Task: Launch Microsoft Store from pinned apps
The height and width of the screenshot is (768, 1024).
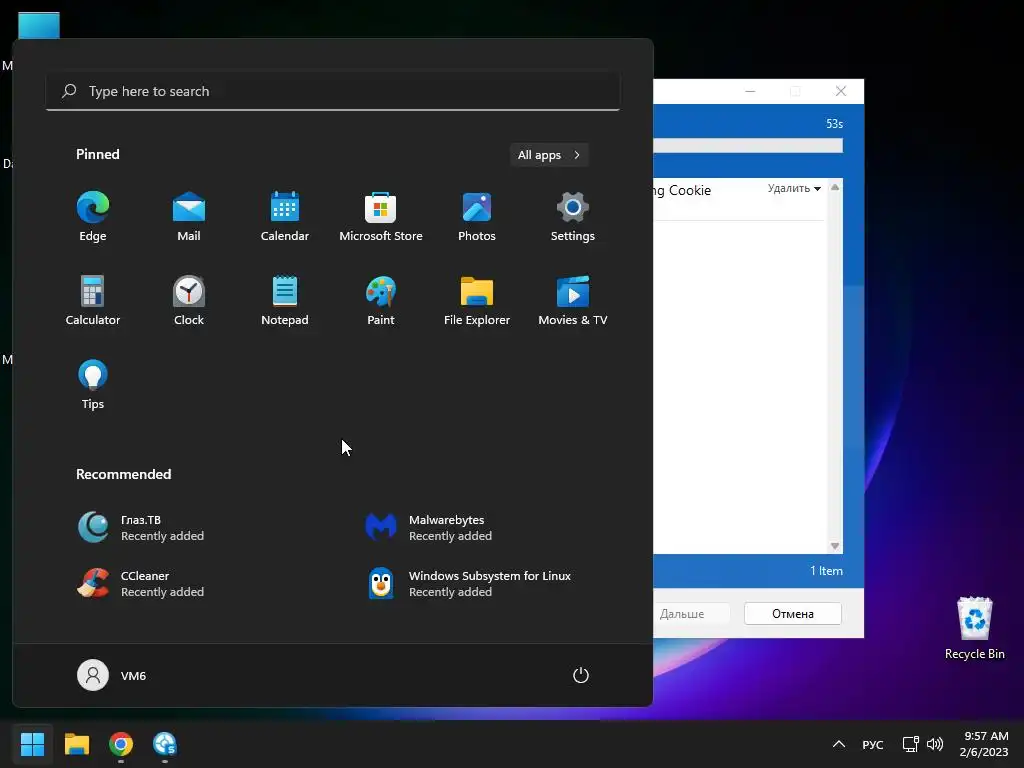Action: pyautogui.click(x=381, y=217)
